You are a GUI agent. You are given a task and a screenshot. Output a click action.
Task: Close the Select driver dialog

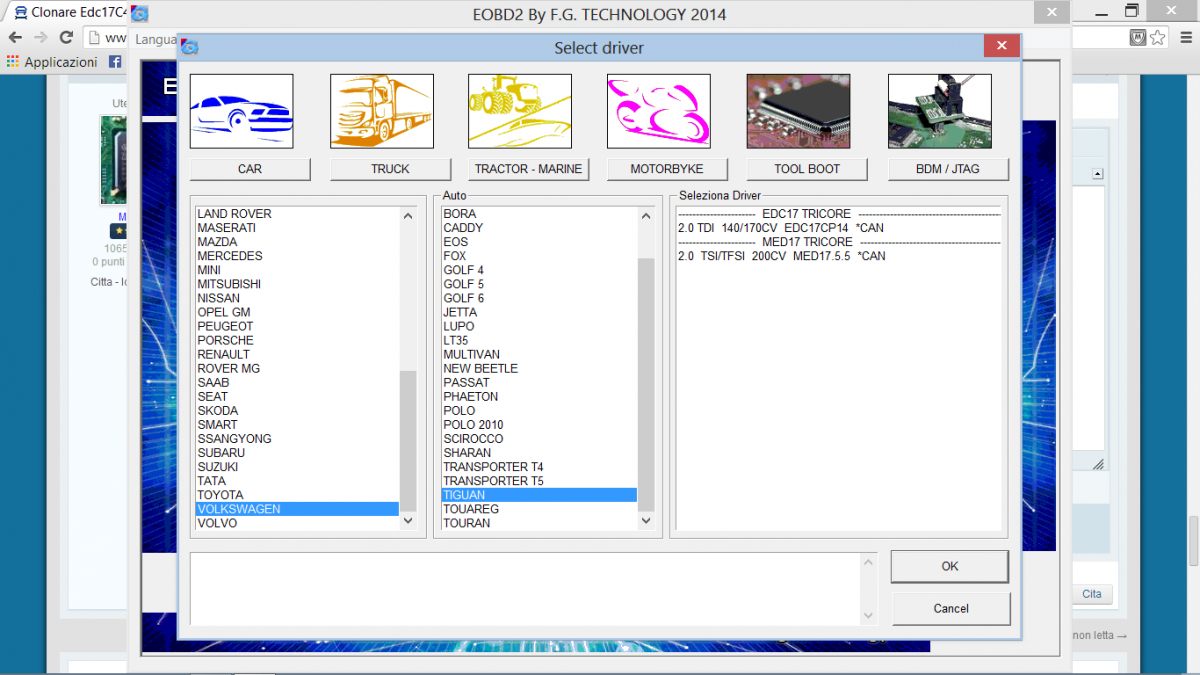(1001, 46)
